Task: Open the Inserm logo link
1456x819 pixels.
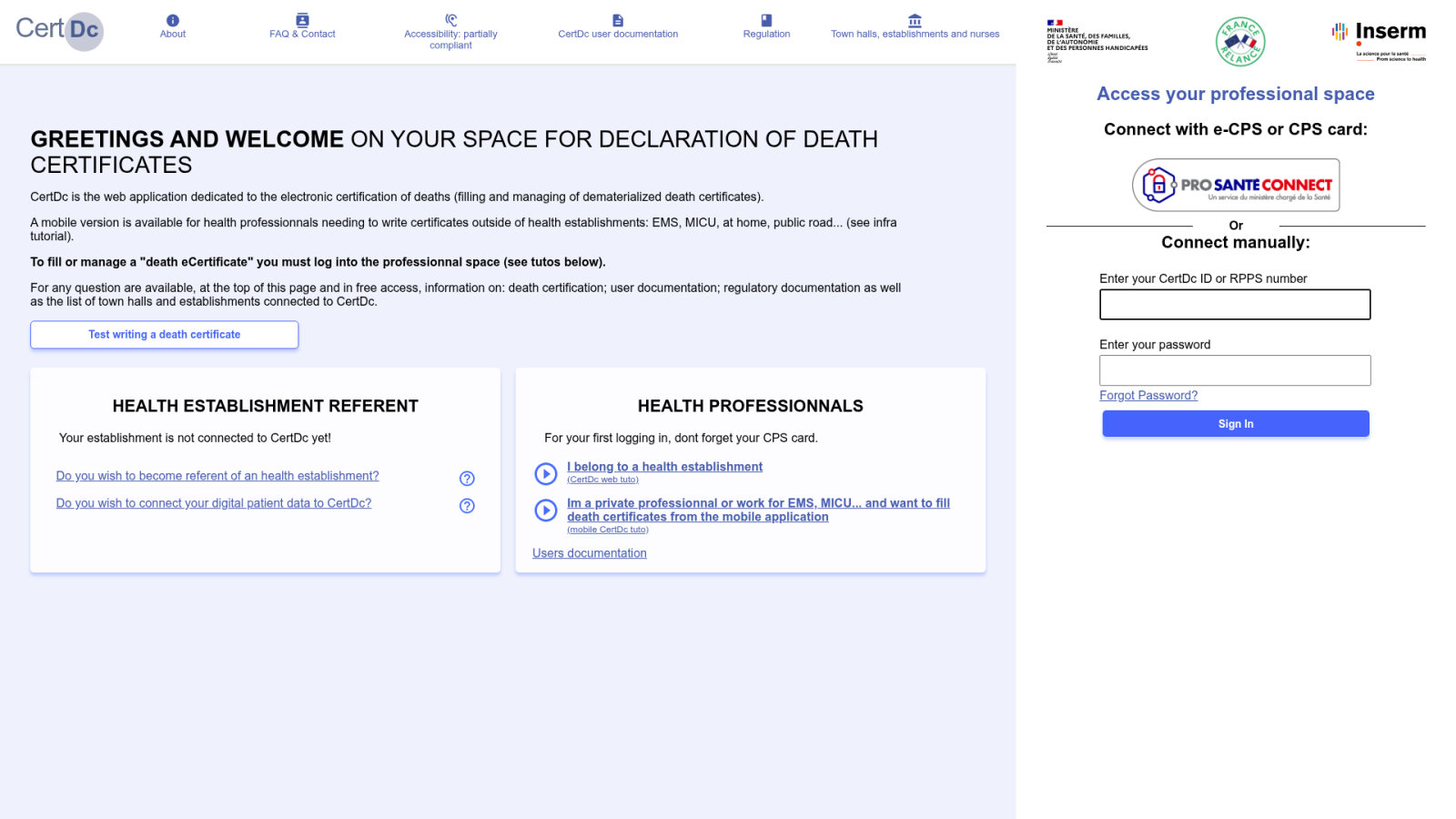Action: click(1380, 40)
